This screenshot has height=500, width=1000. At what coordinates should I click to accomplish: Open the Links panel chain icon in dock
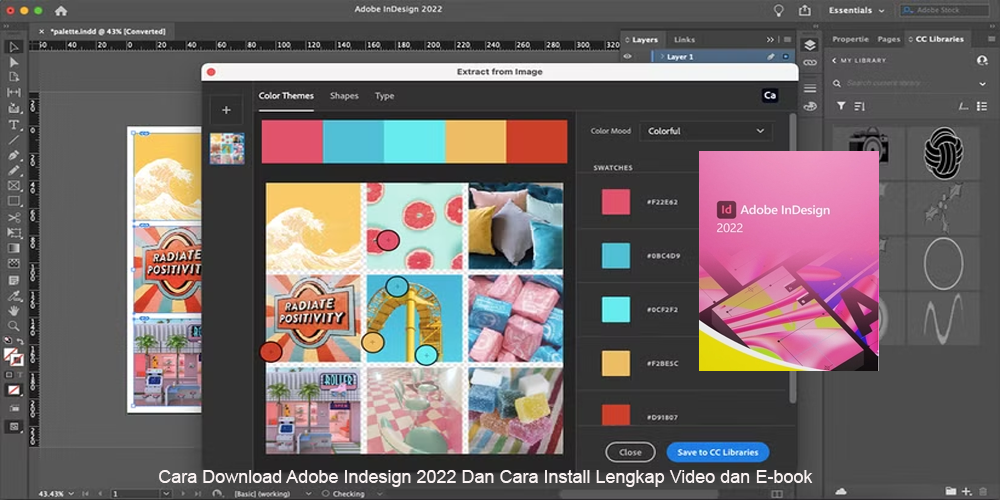810,63
